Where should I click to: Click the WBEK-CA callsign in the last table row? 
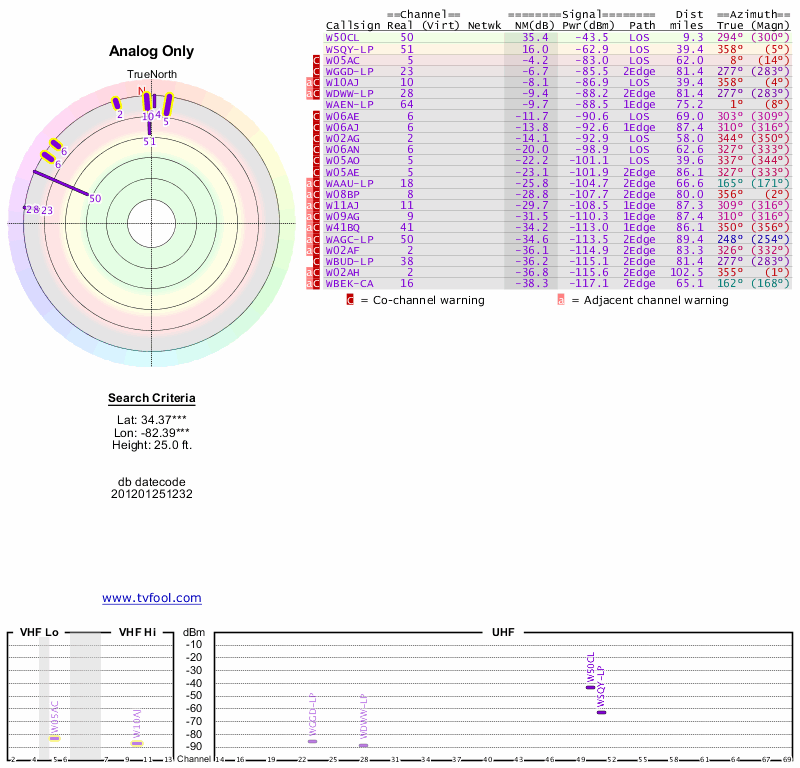(349, 284)
